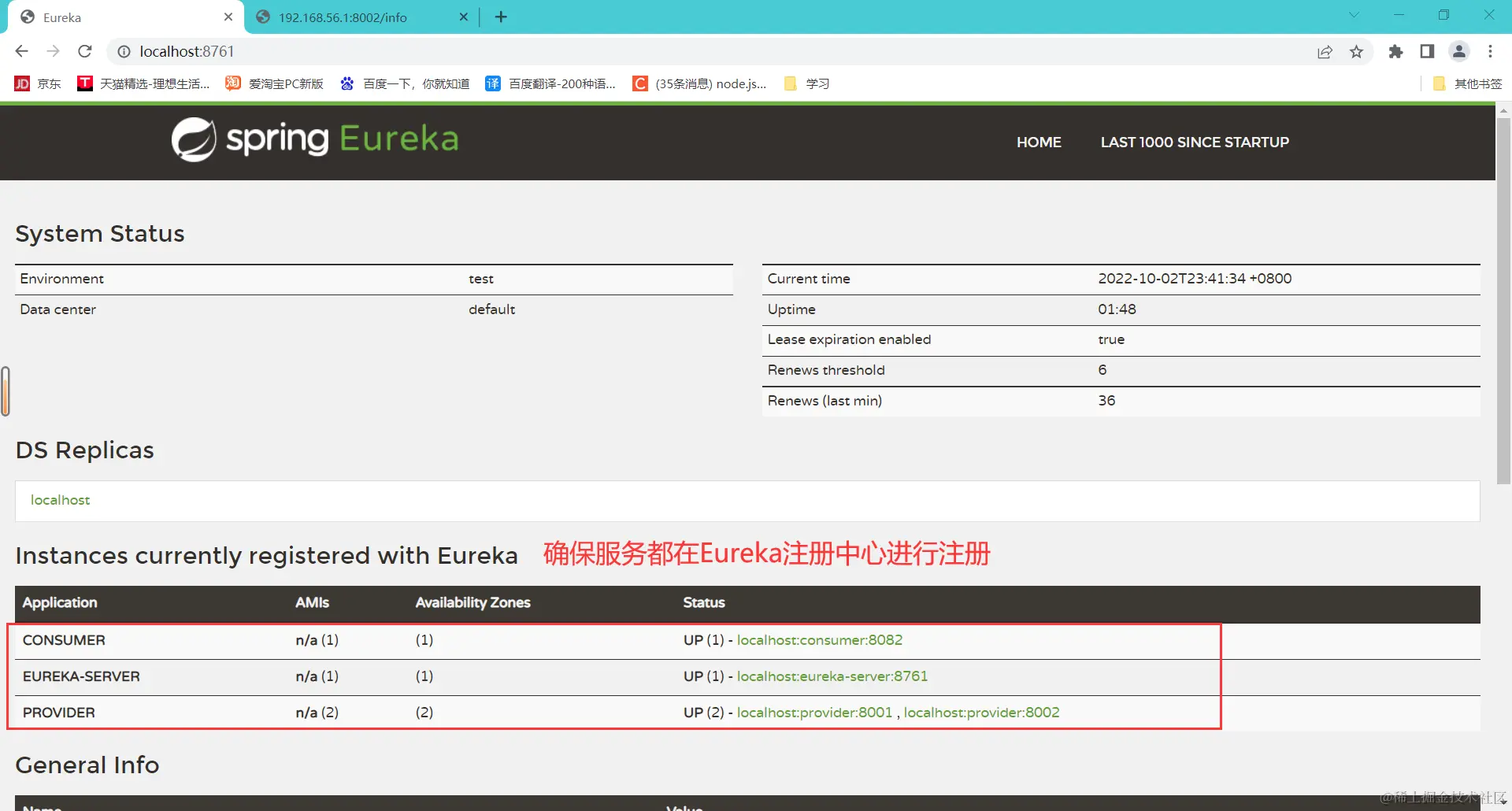Click the page vertical scrollbar thumb
The image size is (1512, 811).
coord(1503,299)
